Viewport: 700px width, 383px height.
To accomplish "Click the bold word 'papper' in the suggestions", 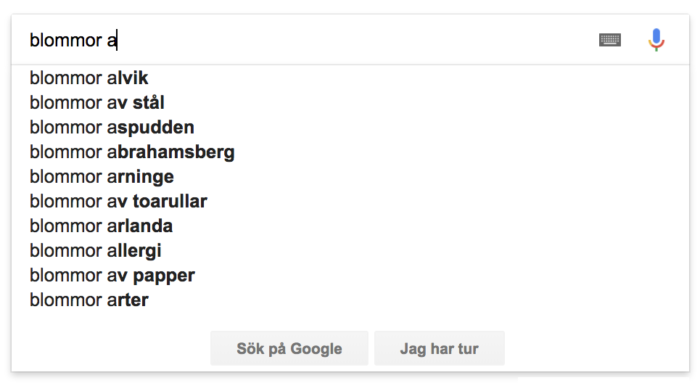I will point(164,276).
